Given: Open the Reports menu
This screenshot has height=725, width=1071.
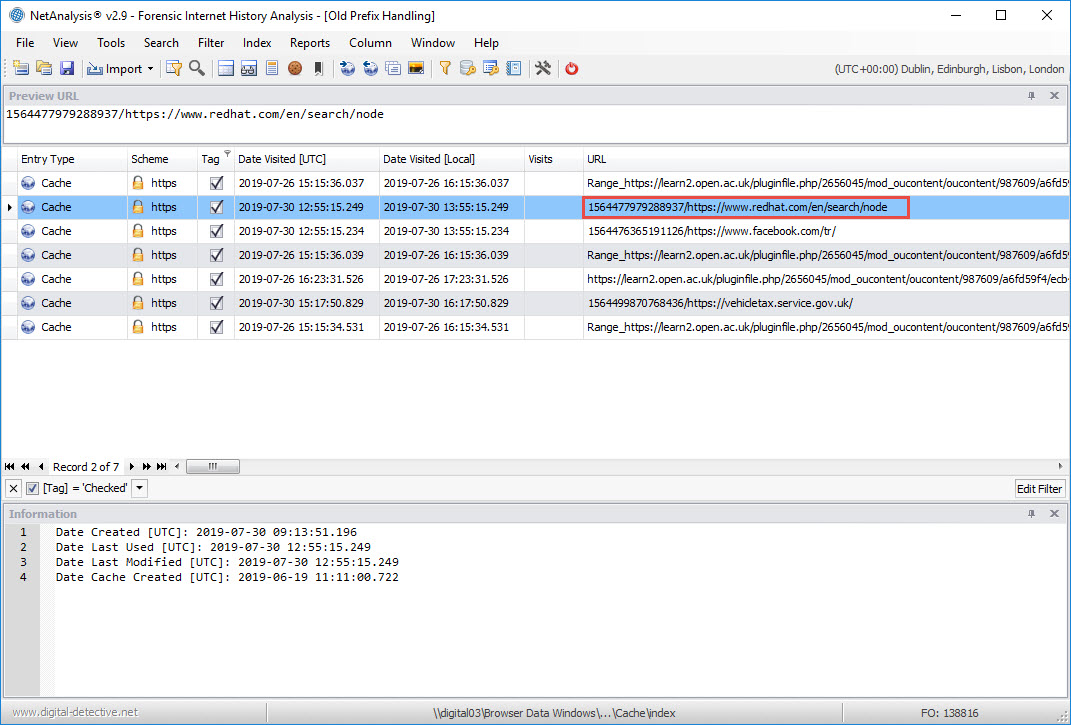Looking at the screenshot, I should click(310, 43).
